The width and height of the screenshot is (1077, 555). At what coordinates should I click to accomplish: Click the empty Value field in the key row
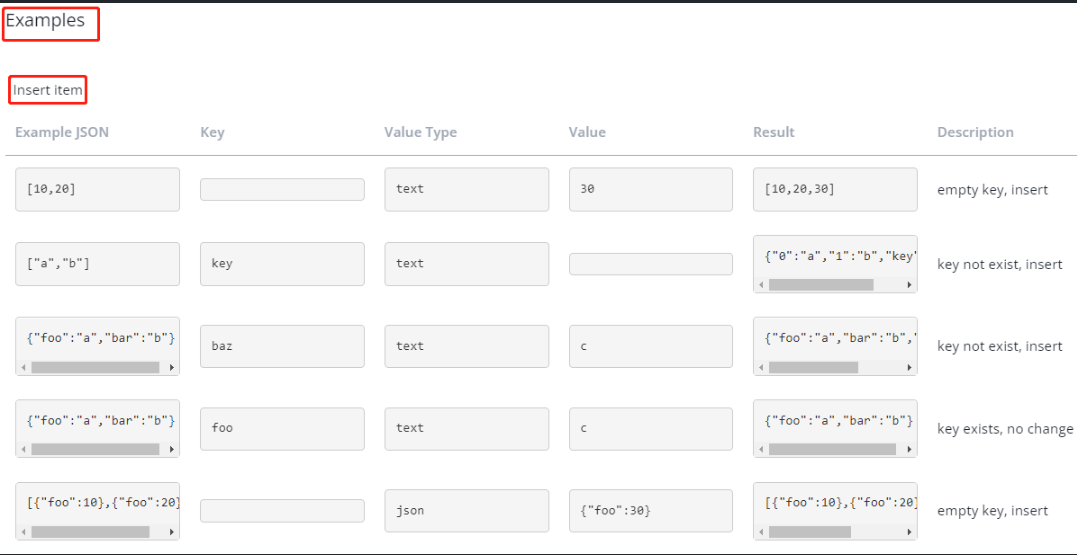[x=650, y=264]
